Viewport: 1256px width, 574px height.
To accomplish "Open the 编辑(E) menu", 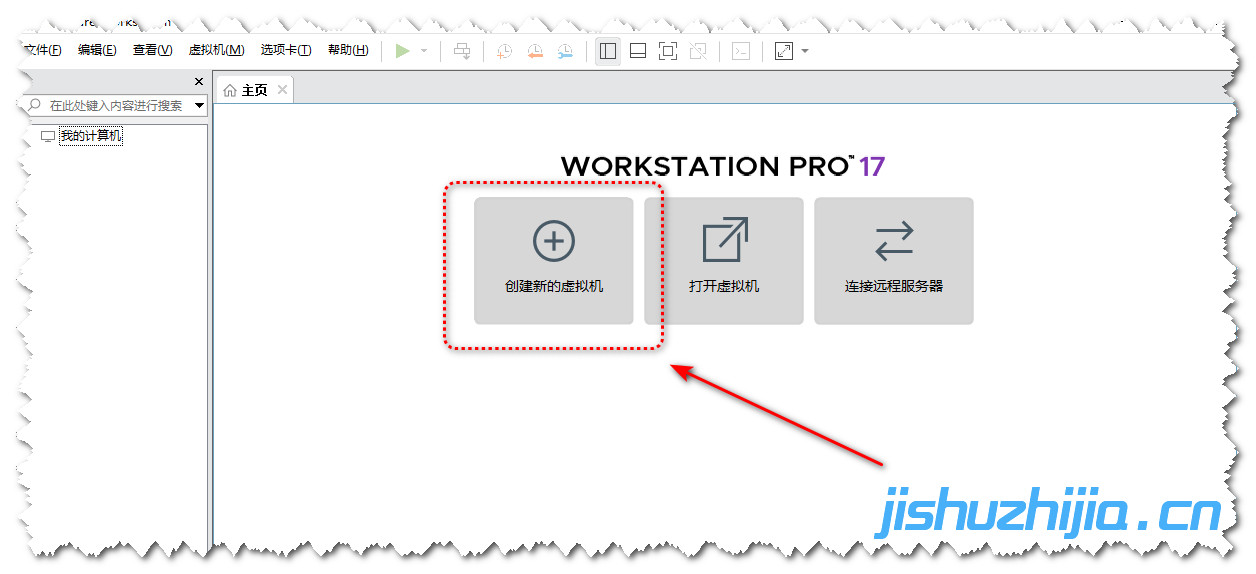I will point(97,50).
